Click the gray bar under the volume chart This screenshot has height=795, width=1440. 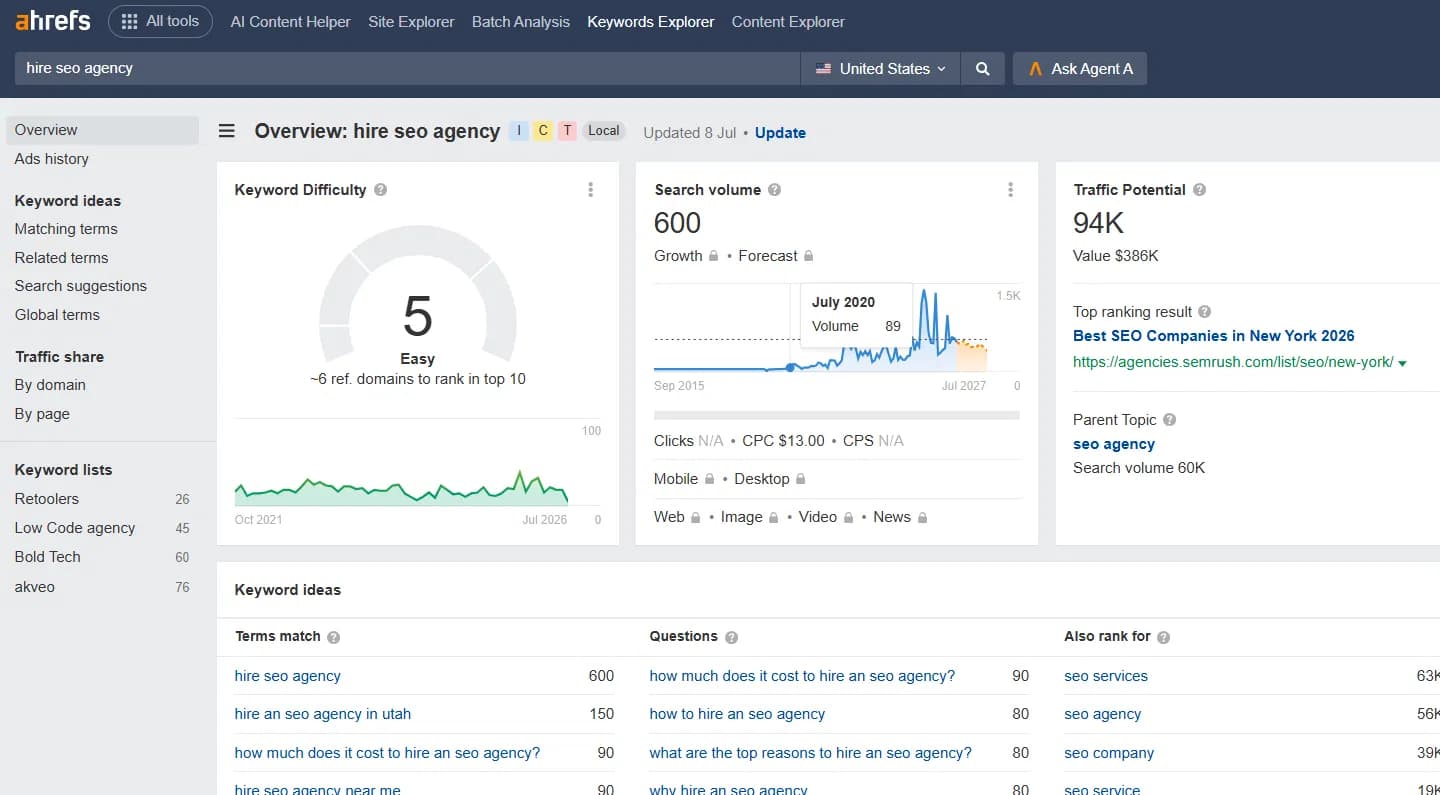point(837,415)
